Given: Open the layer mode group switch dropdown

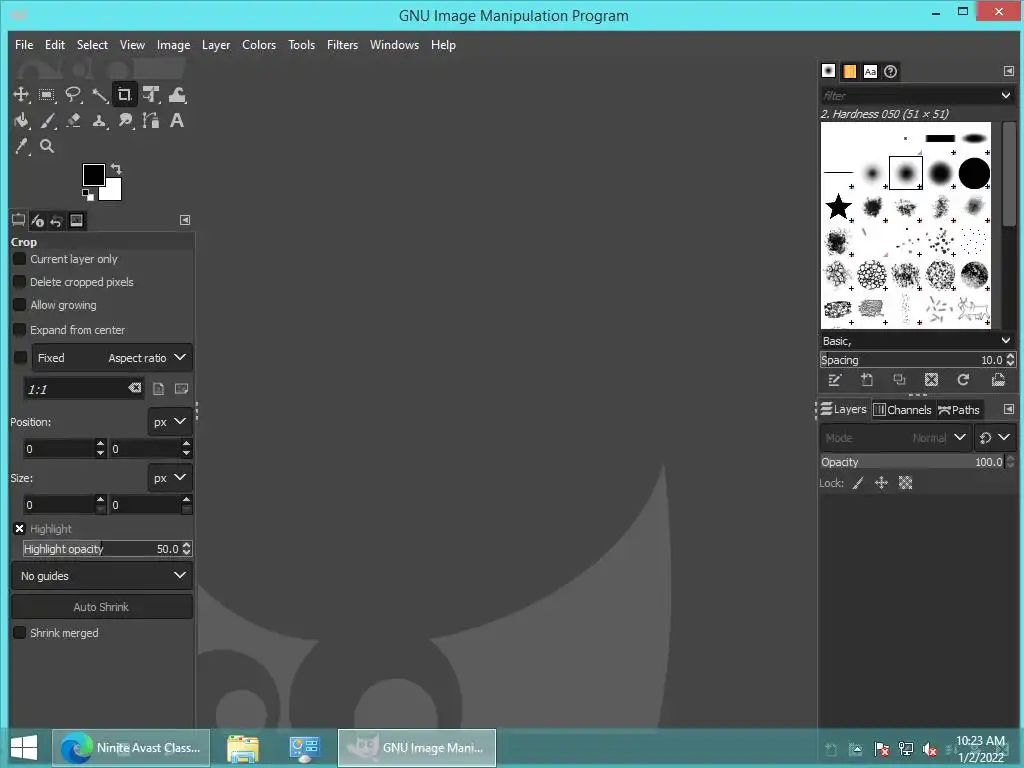Looking at the screenshot, I should point(995,438).
